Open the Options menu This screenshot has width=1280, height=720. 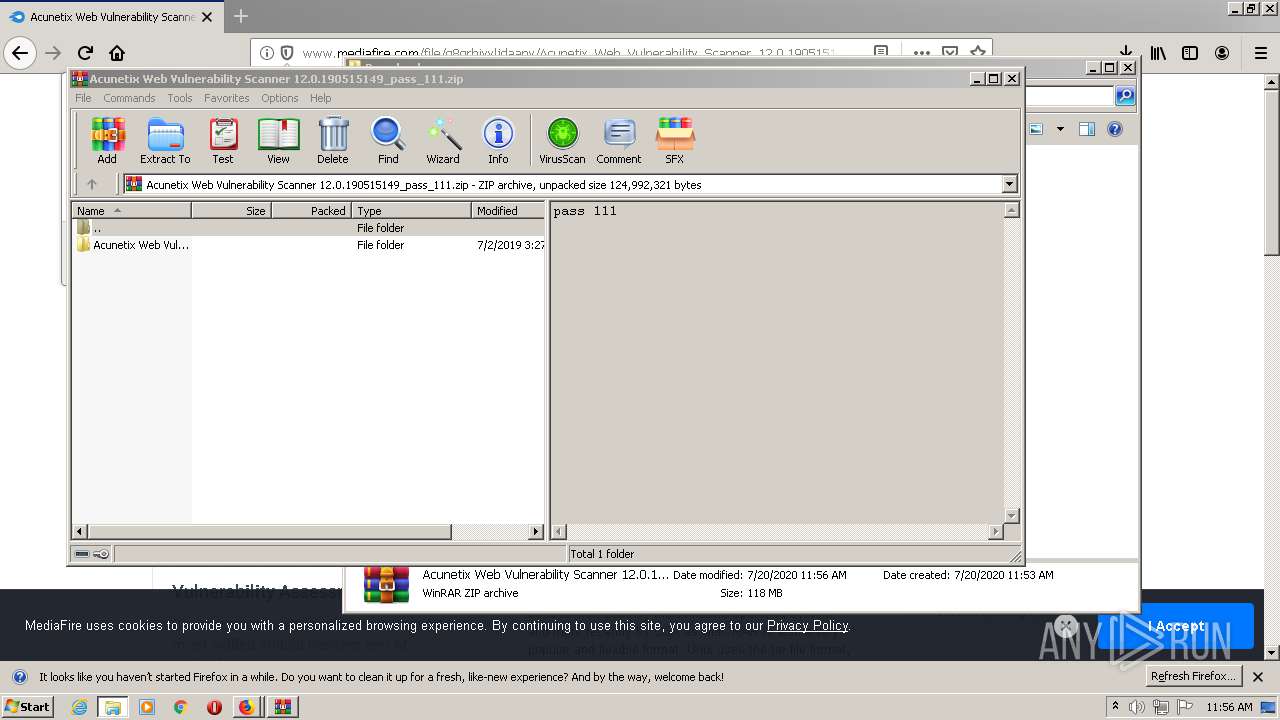280,98
